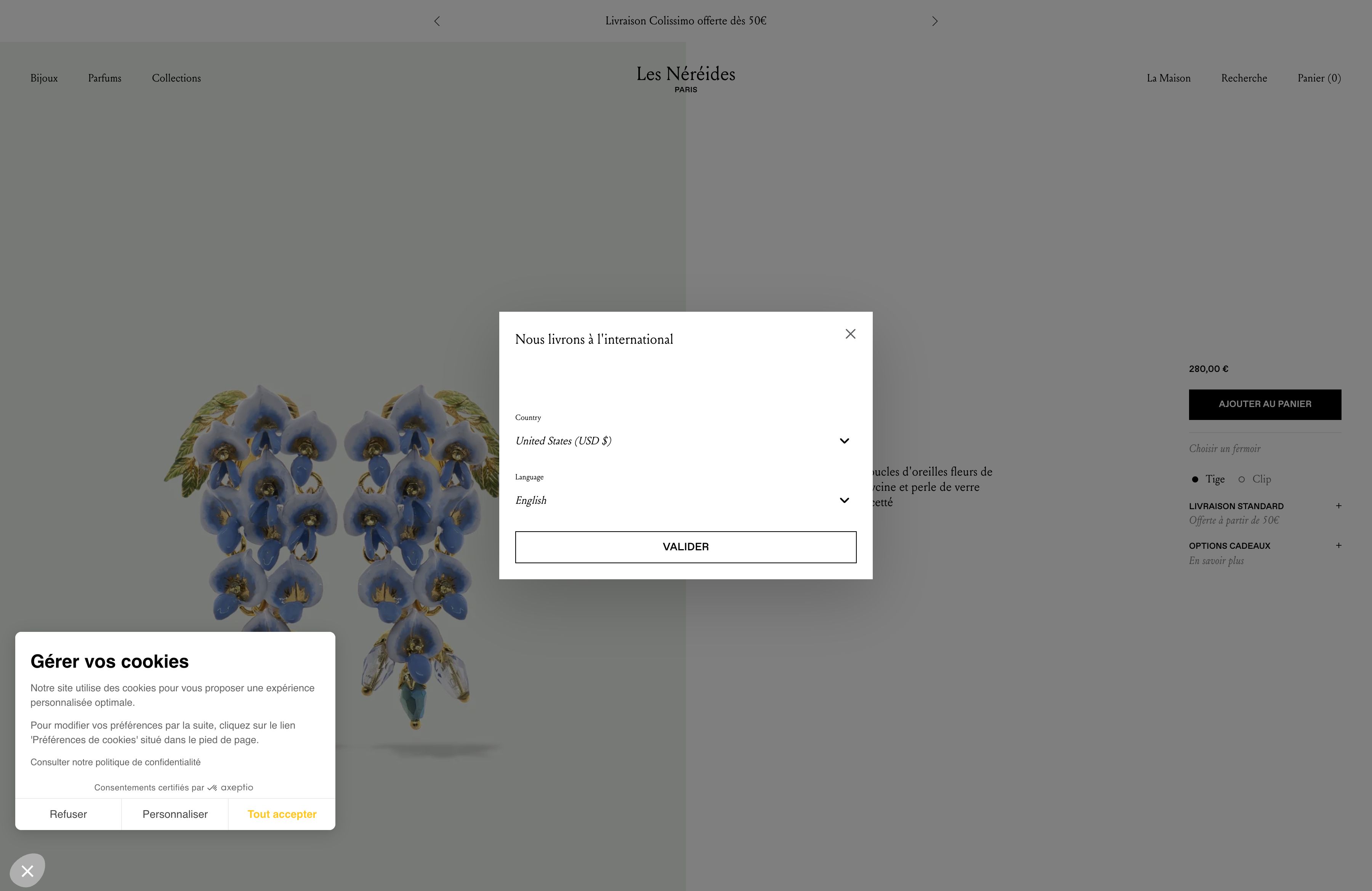
Task: Click the previous announcement arrow
Action: 436,21
